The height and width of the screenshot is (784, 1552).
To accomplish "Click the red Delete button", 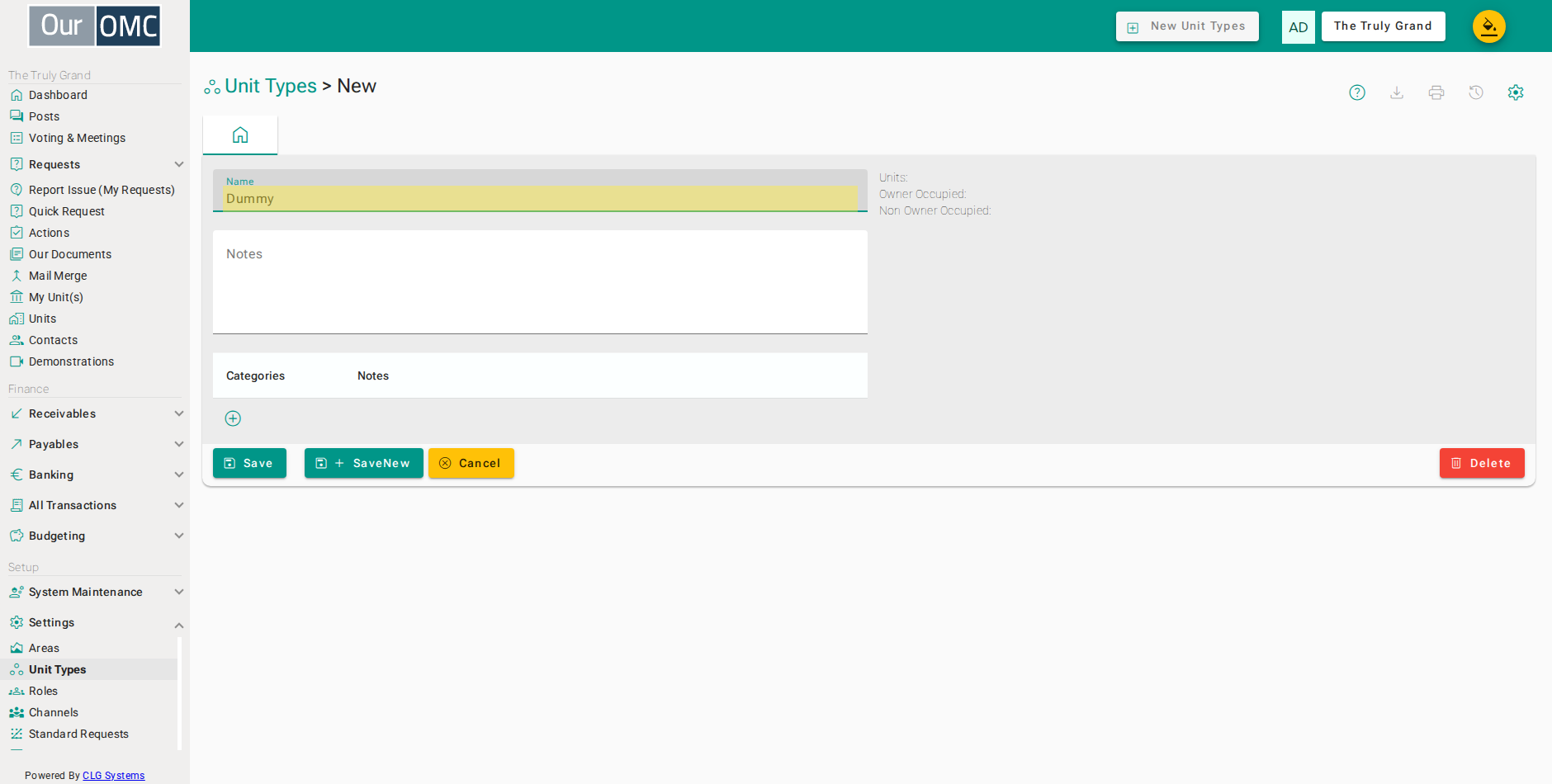I will tap(1482, 463).
